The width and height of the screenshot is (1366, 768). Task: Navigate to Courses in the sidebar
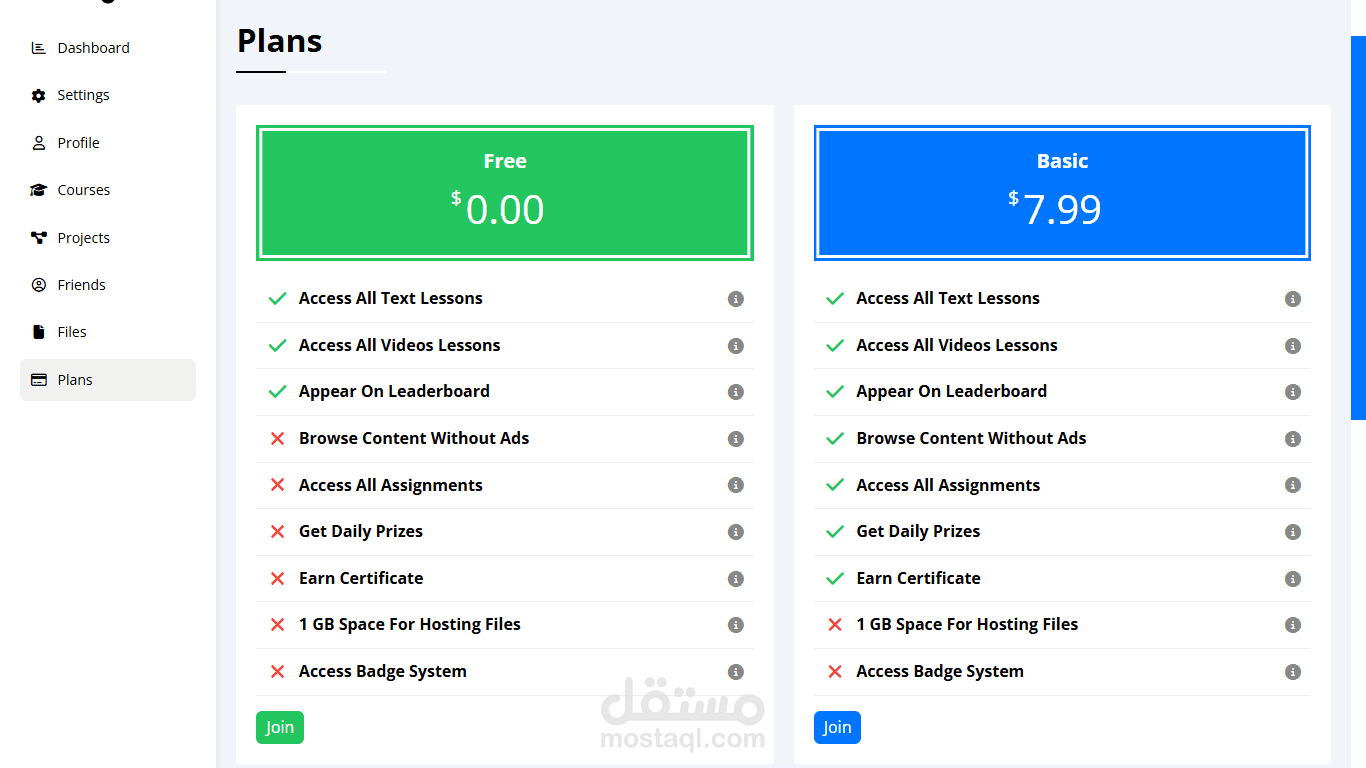pos(108,190)
